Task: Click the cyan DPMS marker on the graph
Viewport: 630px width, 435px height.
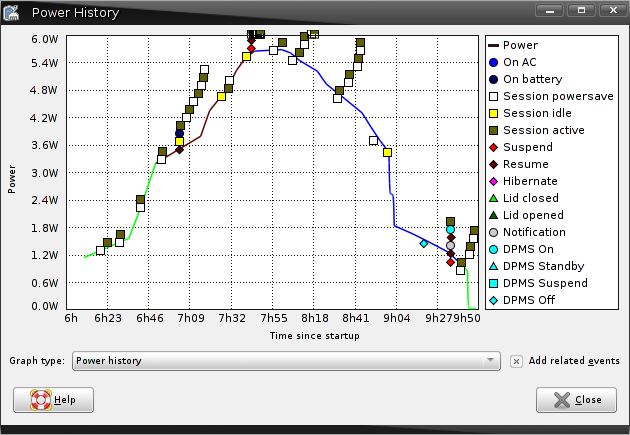Action: [424, 243]
